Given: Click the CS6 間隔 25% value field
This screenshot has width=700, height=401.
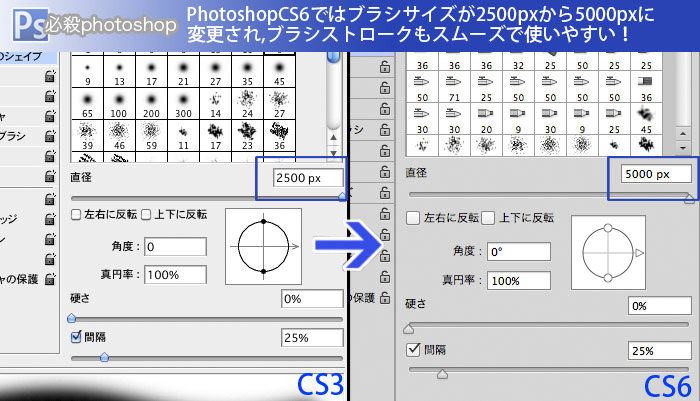Looking at the screenshot, I should coord(660,351).
